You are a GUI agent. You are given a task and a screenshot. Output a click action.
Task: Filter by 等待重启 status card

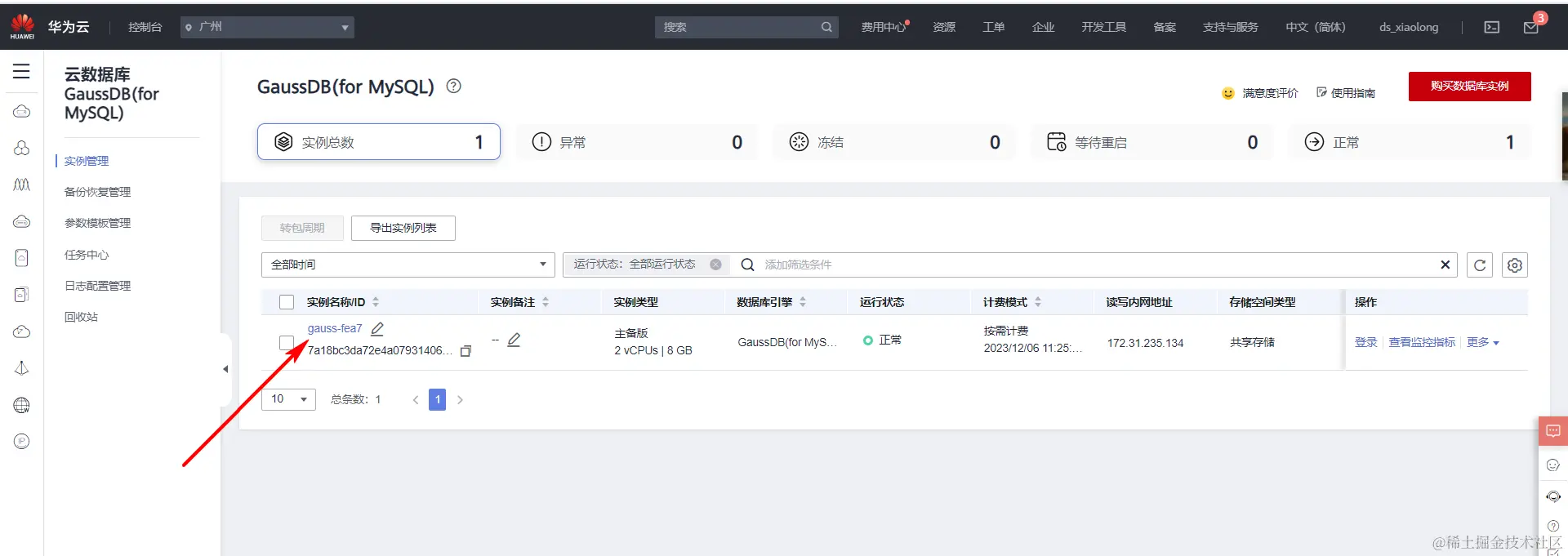(1151, 142)
